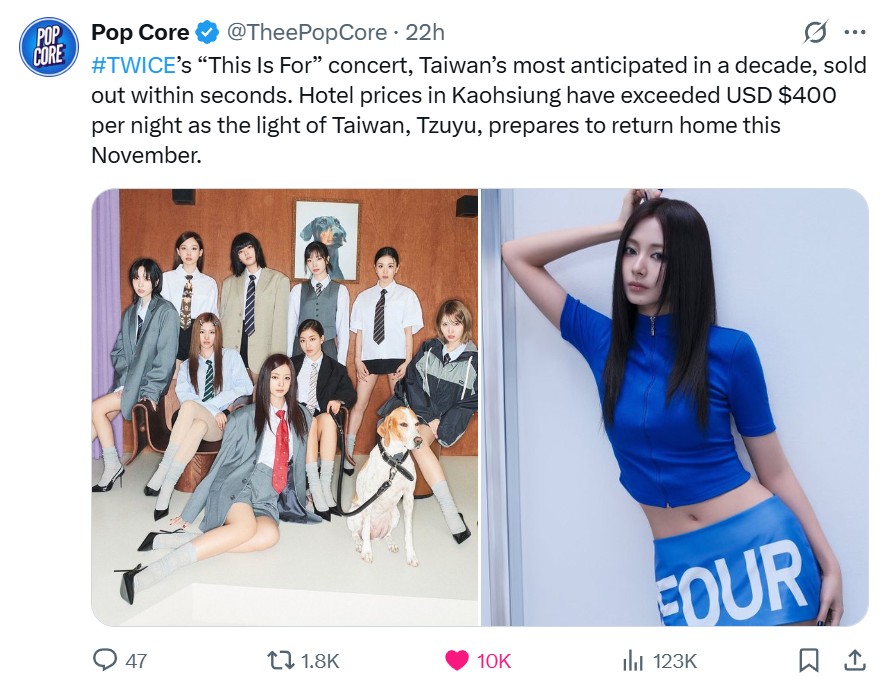Click the 123K views count
The height and width of the screenshot is (686, 893).
[675, 661]
